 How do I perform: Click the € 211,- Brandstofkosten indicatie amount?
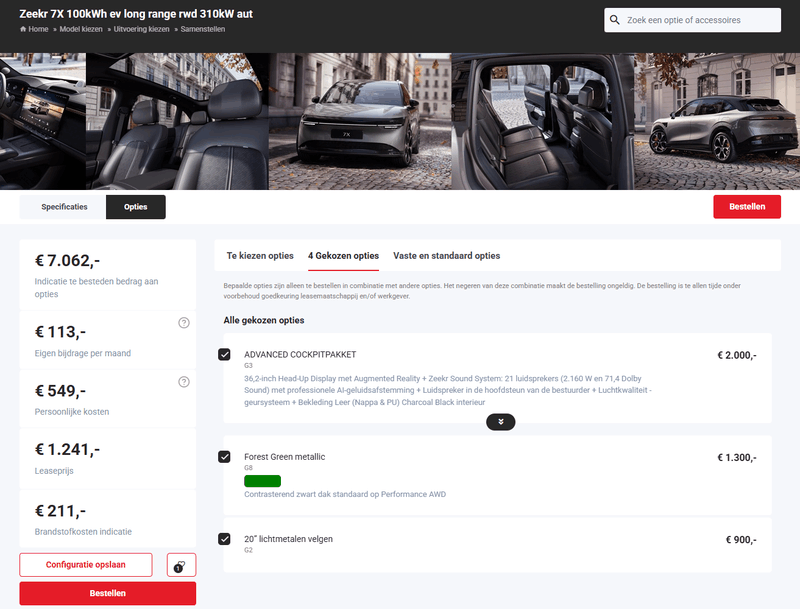60,511
